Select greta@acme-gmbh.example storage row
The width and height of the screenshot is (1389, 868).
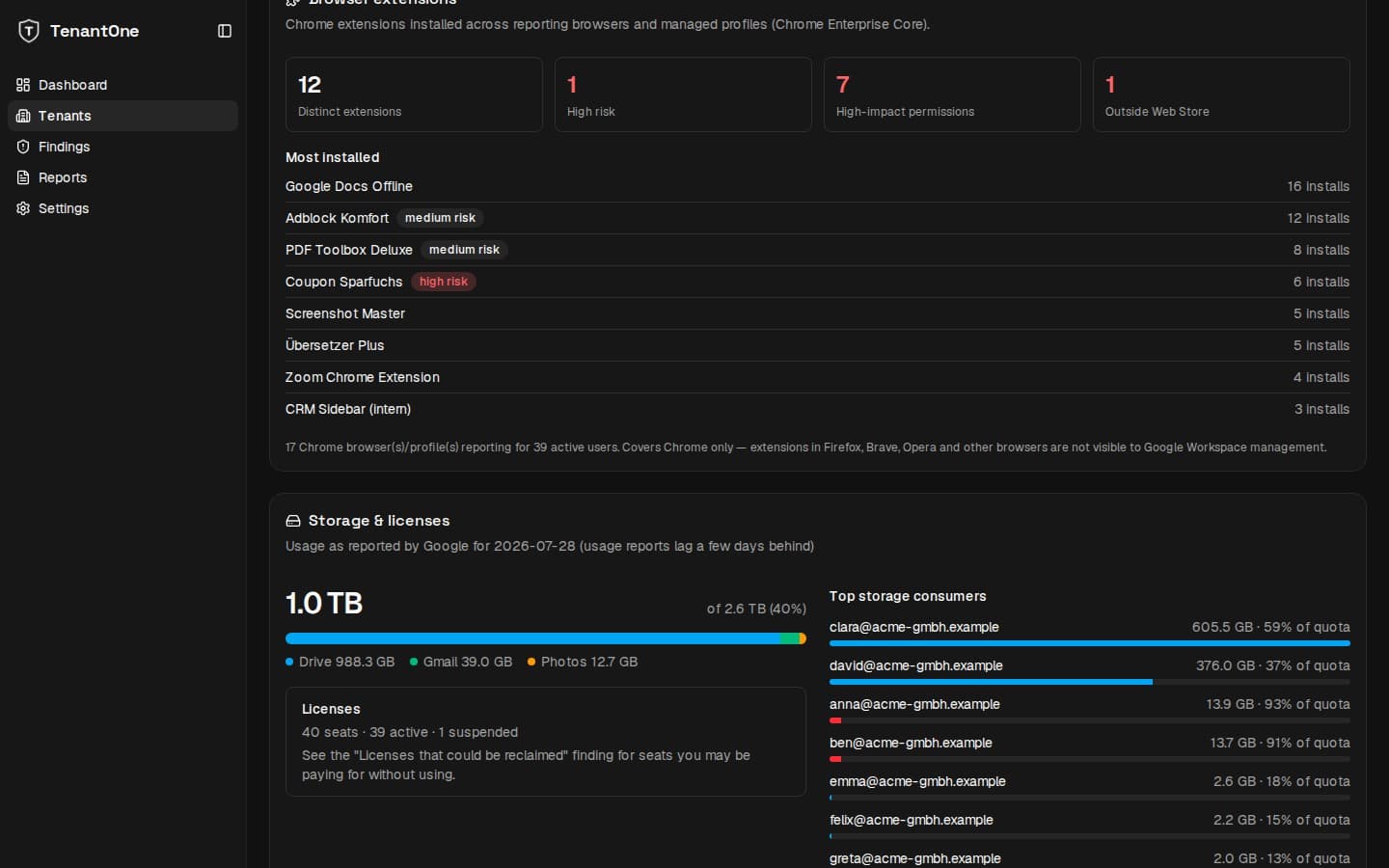point(1090,858)
